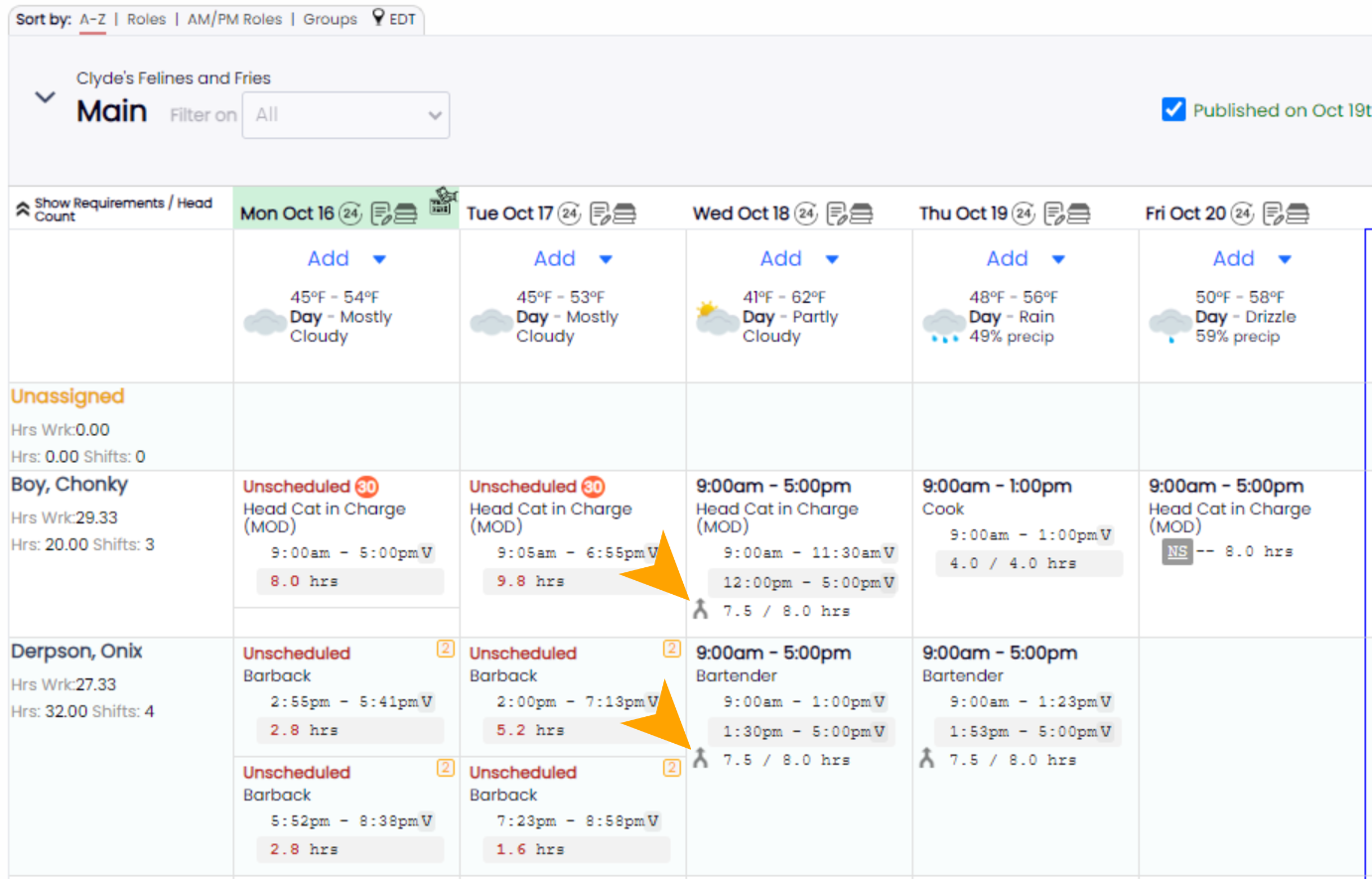This screenshot has height=881, width=1372.
Task: Open Onix's Thursday Bartender shift title
Action: (x=963, y=675)
